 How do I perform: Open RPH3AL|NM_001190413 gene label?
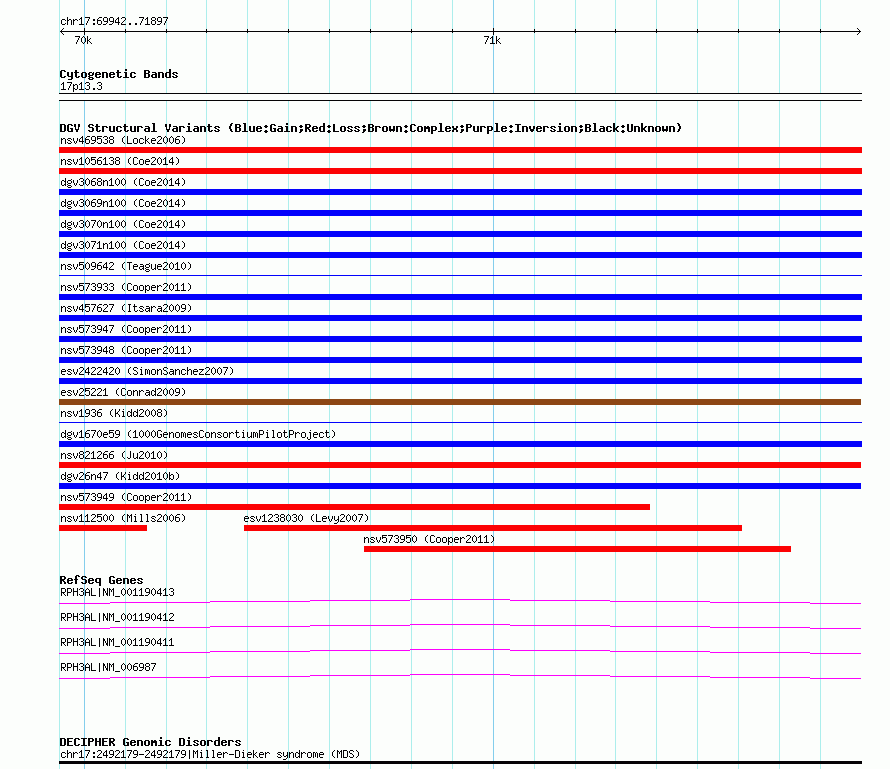click(117, 592)
